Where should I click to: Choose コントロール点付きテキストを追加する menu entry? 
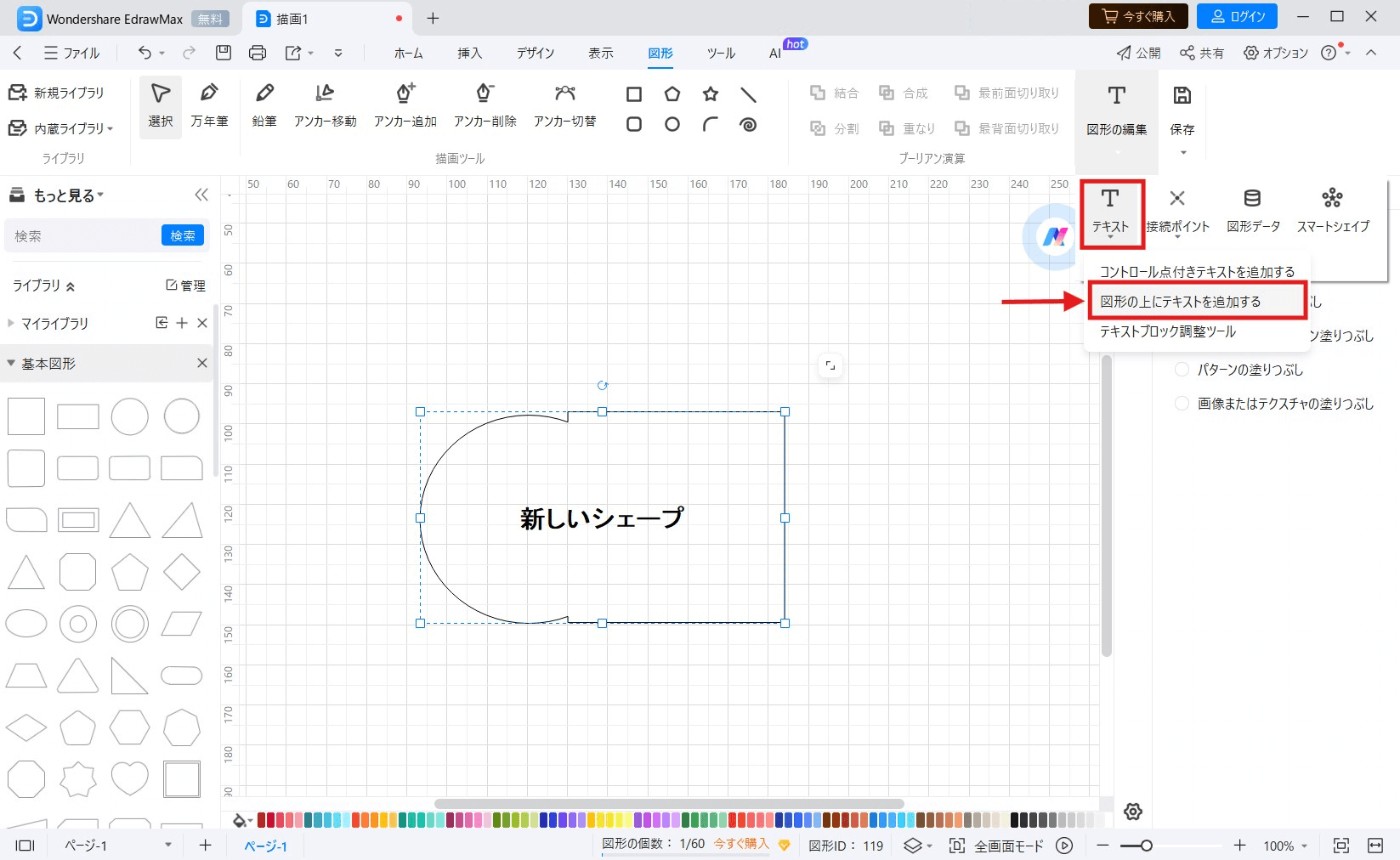pyautogui.click(x=1197, y=272)
